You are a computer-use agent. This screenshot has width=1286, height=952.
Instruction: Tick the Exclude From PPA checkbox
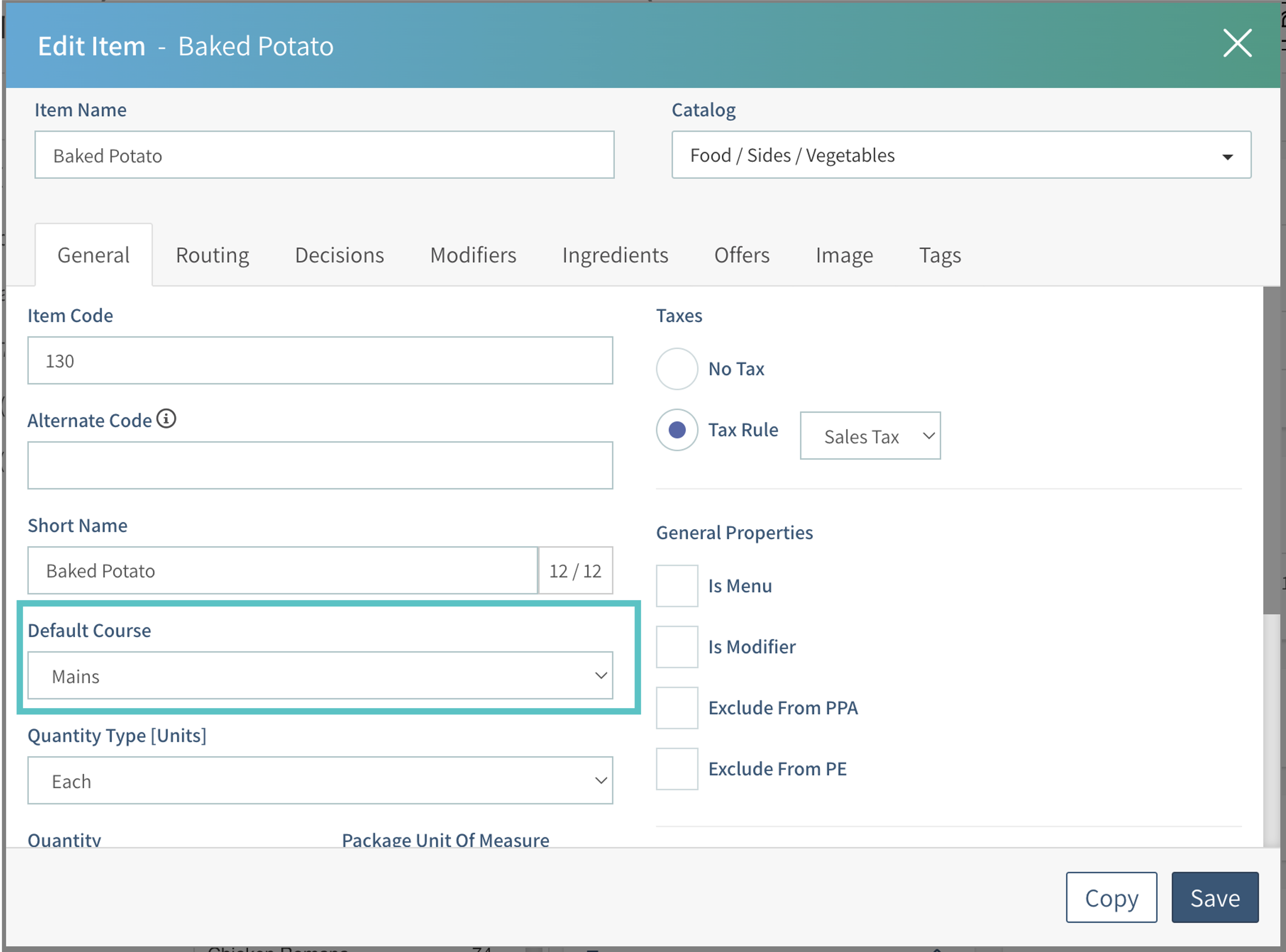click(677, 708)
